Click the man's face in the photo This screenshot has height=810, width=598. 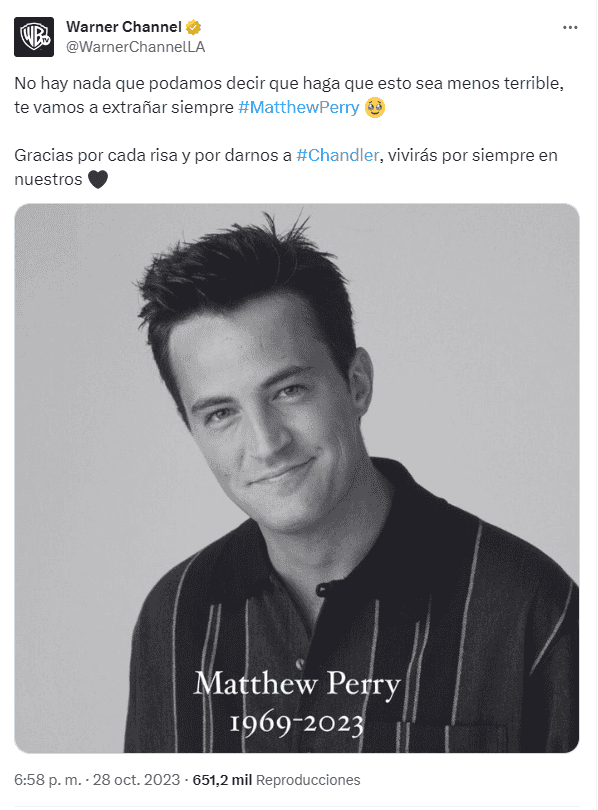(x=269, y=413)
